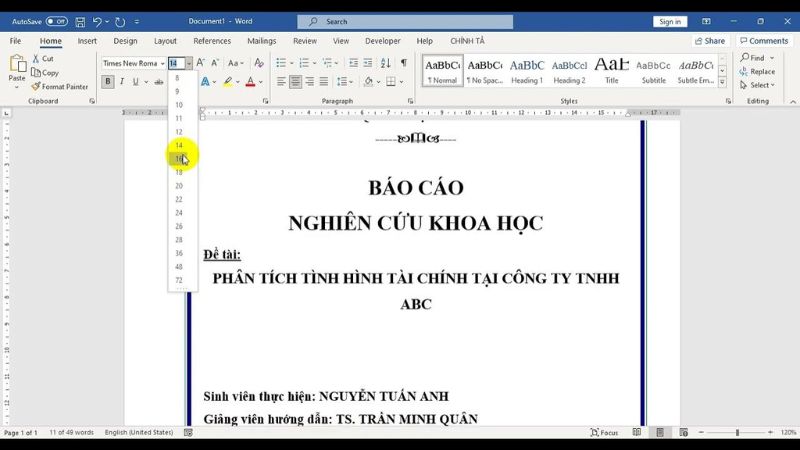Open borders dropdown
The height and width of the screenshot is (450, 800).
[402, 82]
